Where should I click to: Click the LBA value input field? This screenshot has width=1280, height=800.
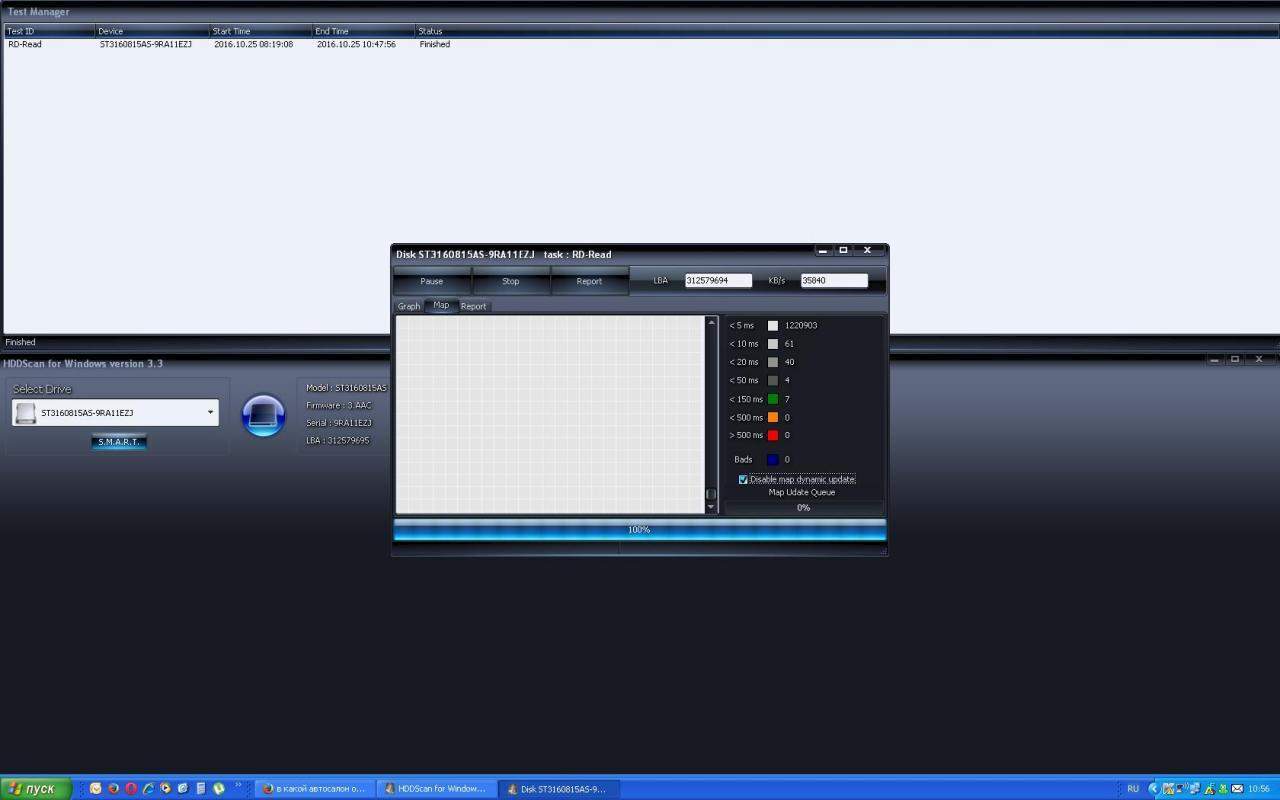click(x=717, y=281)
